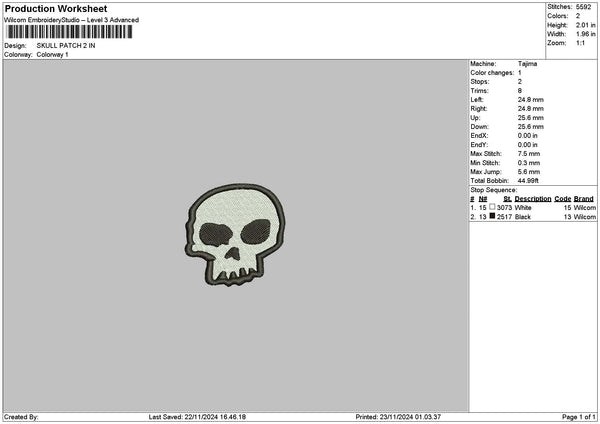Click the White color swatch in Stop Sequence
Screen dimensions: 600x424
point(492,207)
